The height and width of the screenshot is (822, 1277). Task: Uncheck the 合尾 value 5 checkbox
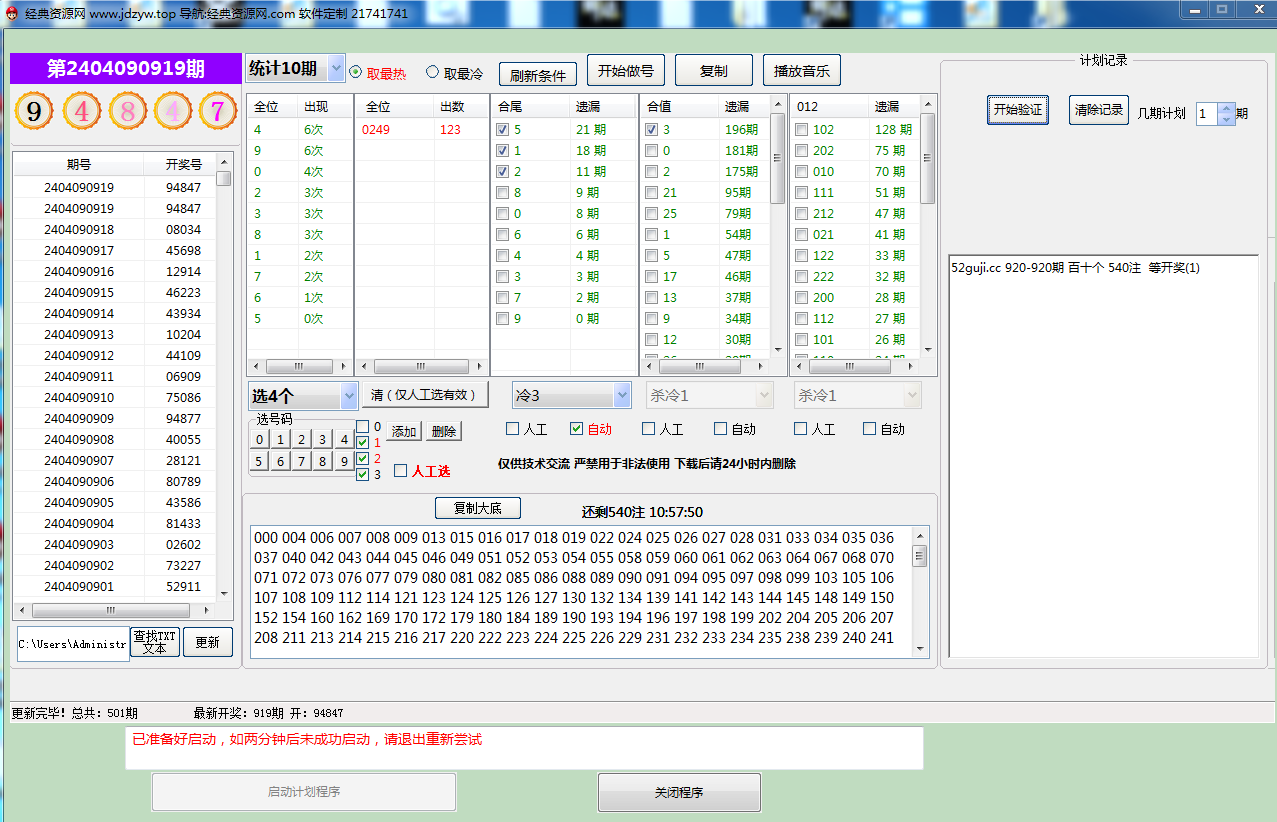pos(503,129)
